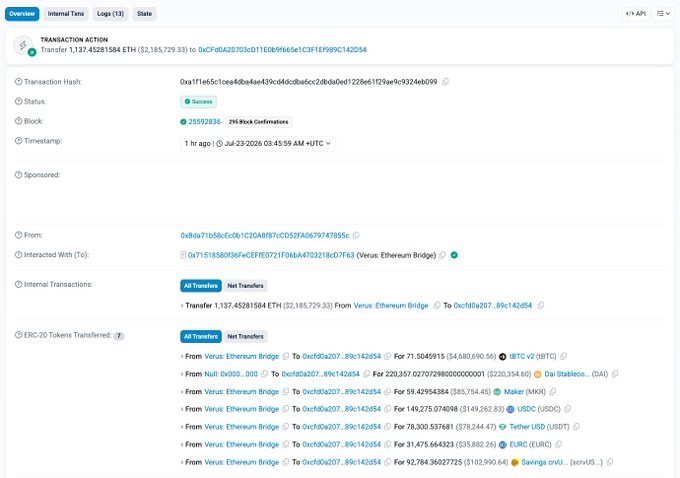This screenshot has height=478, width=680.
Task: Expand the MKR transfer row arrow
Action: click(182, 392)
